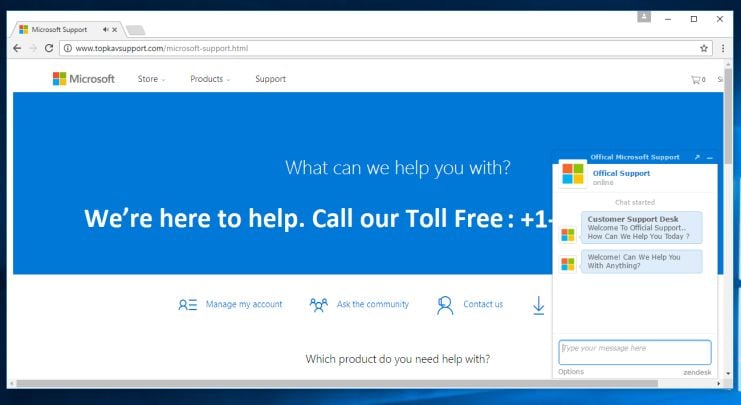Click the vertical scrollbar thumb
Image resolution: width=741 pixels, height=405 pixels.
pyautogui.click(x=728, y=117)
